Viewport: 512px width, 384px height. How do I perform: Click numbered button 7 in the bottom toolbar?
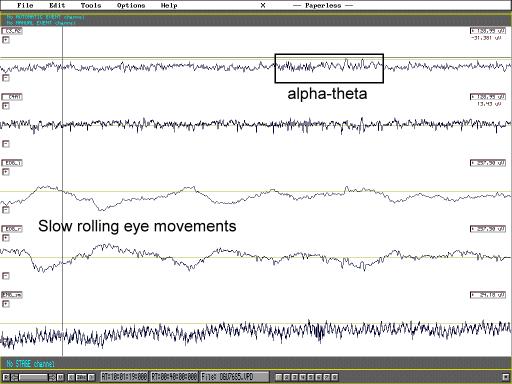(327, 377)
